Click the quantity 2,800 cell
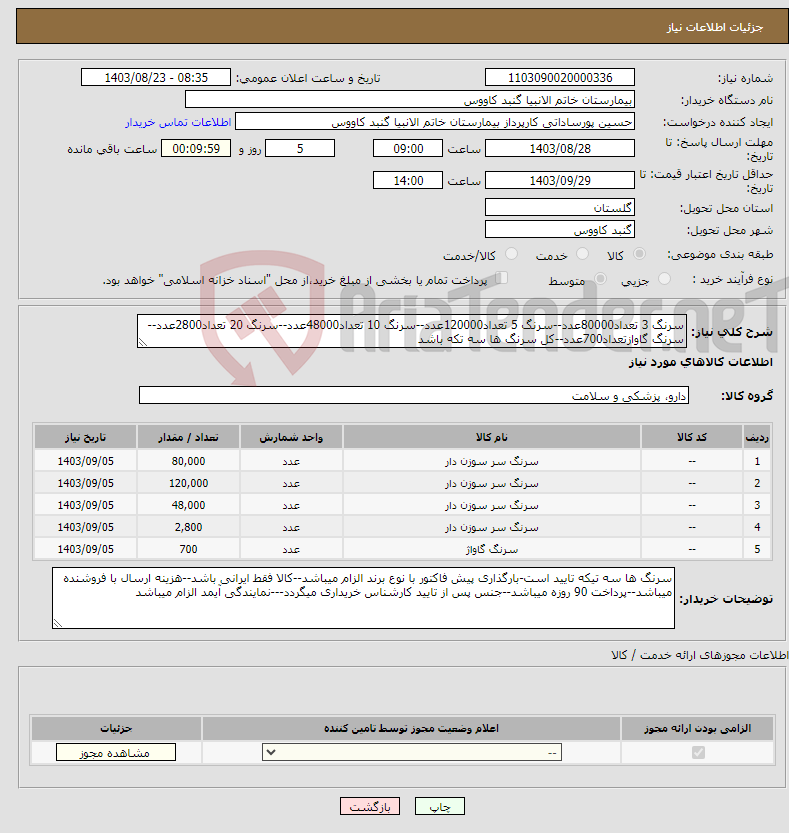789x833 pixels. [188, 527]
